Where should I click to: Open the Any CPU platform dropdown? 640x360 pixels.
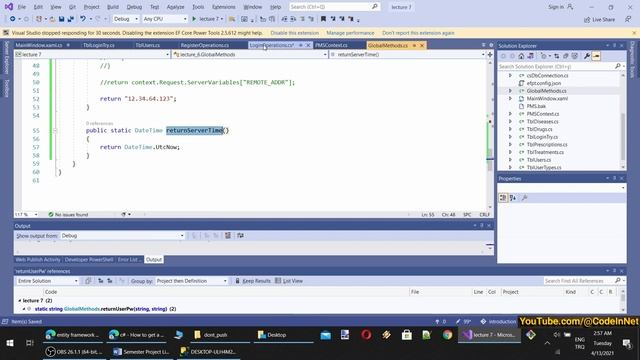[165, 19]
